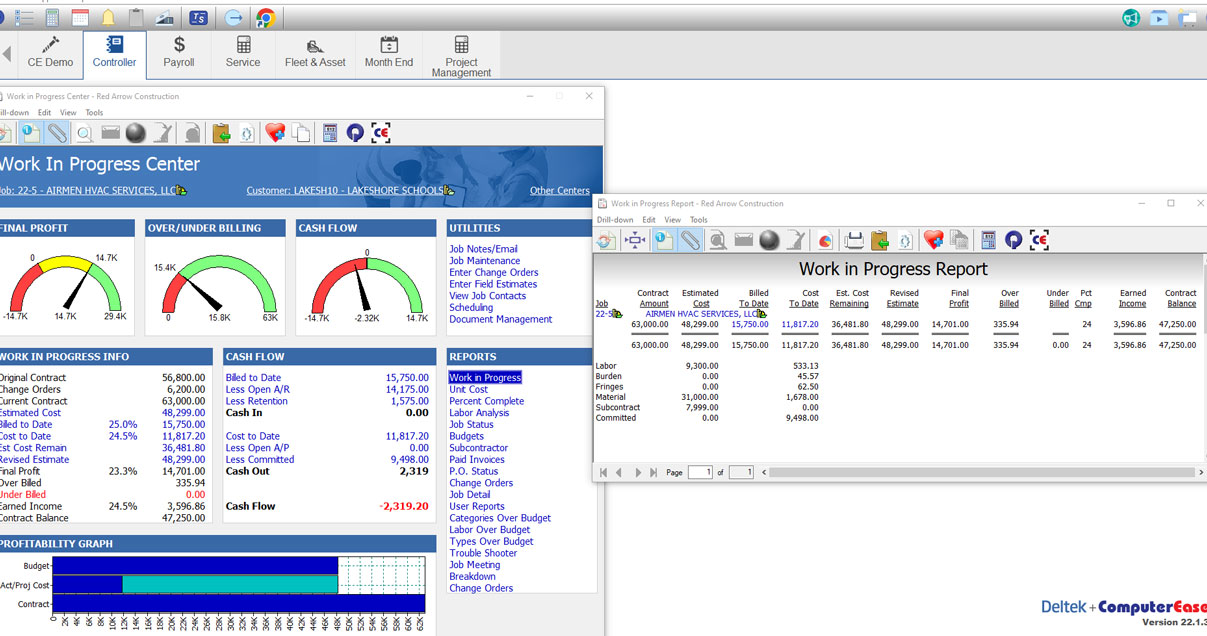Click the Other Centers link
This screenshot has width=1207, height=636.
click(559, 191)
